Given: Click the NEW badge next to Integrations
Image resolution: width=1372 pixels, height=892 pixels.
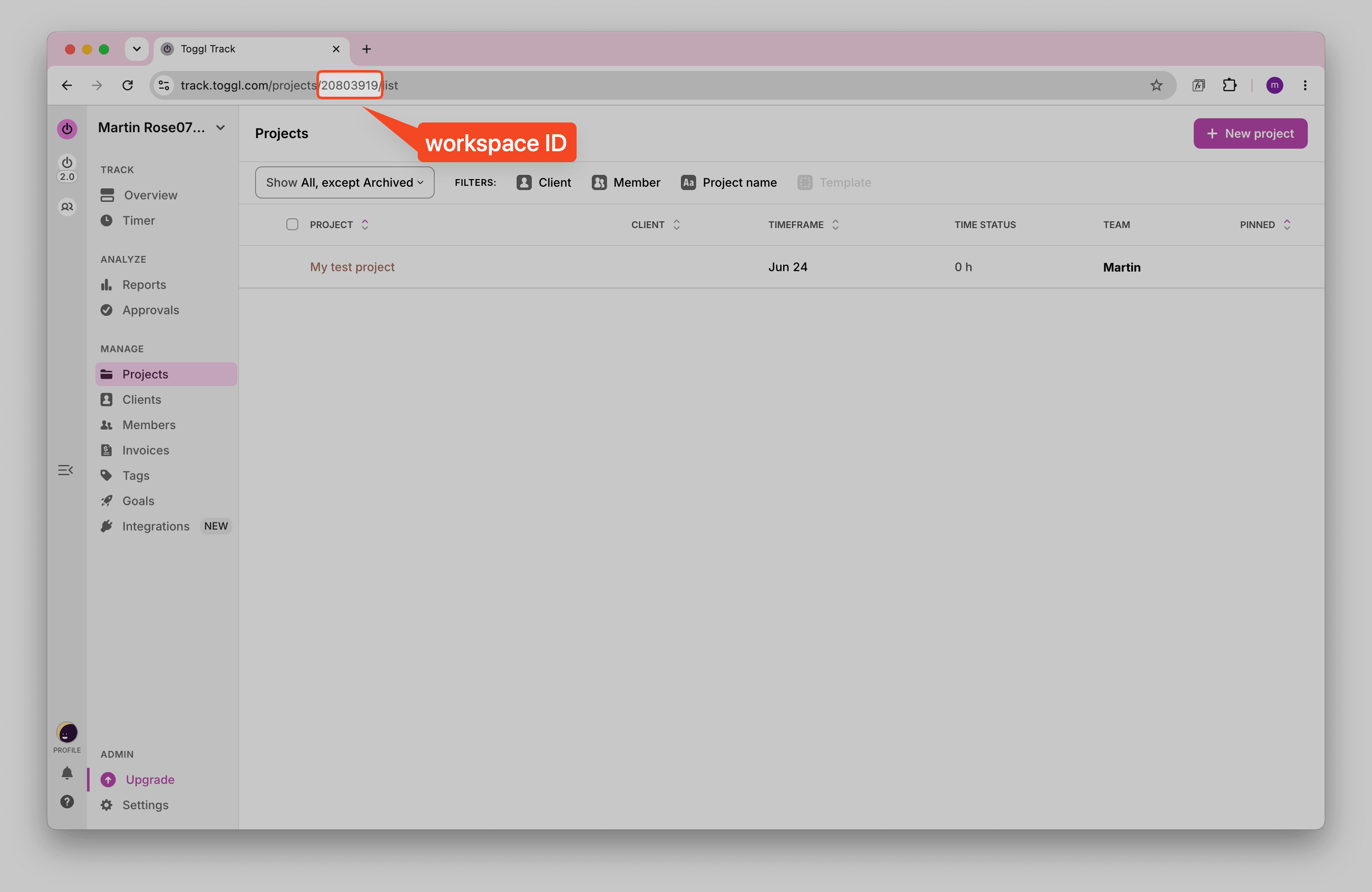Looking at the screenshot, I should click(215, 526).
